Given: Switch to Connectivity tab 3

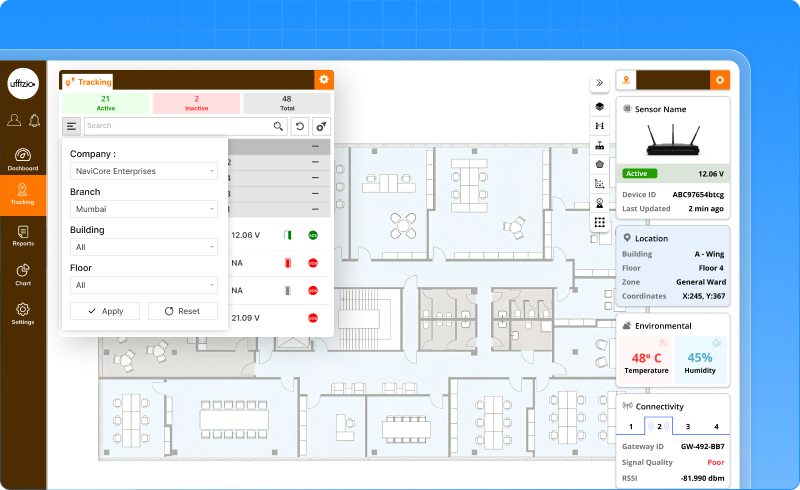Looking at the screenshot, I should [687, 426].
